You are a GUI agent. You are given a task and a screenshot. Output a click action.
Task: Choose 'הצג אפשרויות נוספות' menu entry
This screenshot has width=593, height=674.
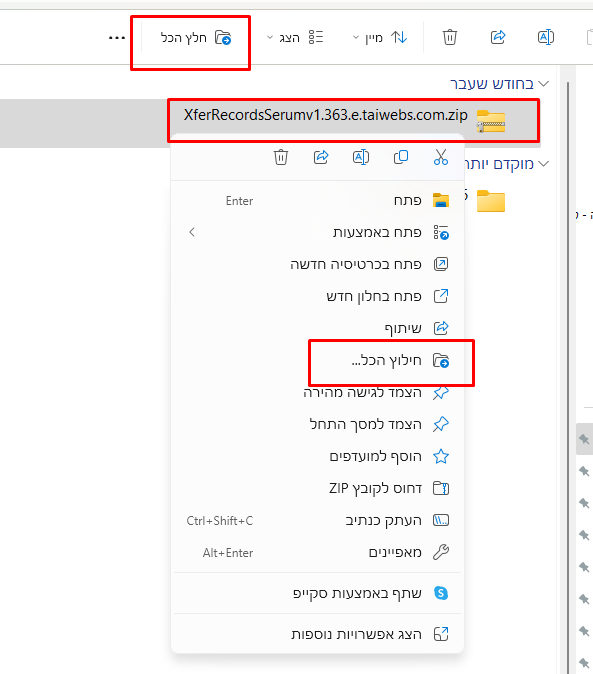(x=318, y=634)
